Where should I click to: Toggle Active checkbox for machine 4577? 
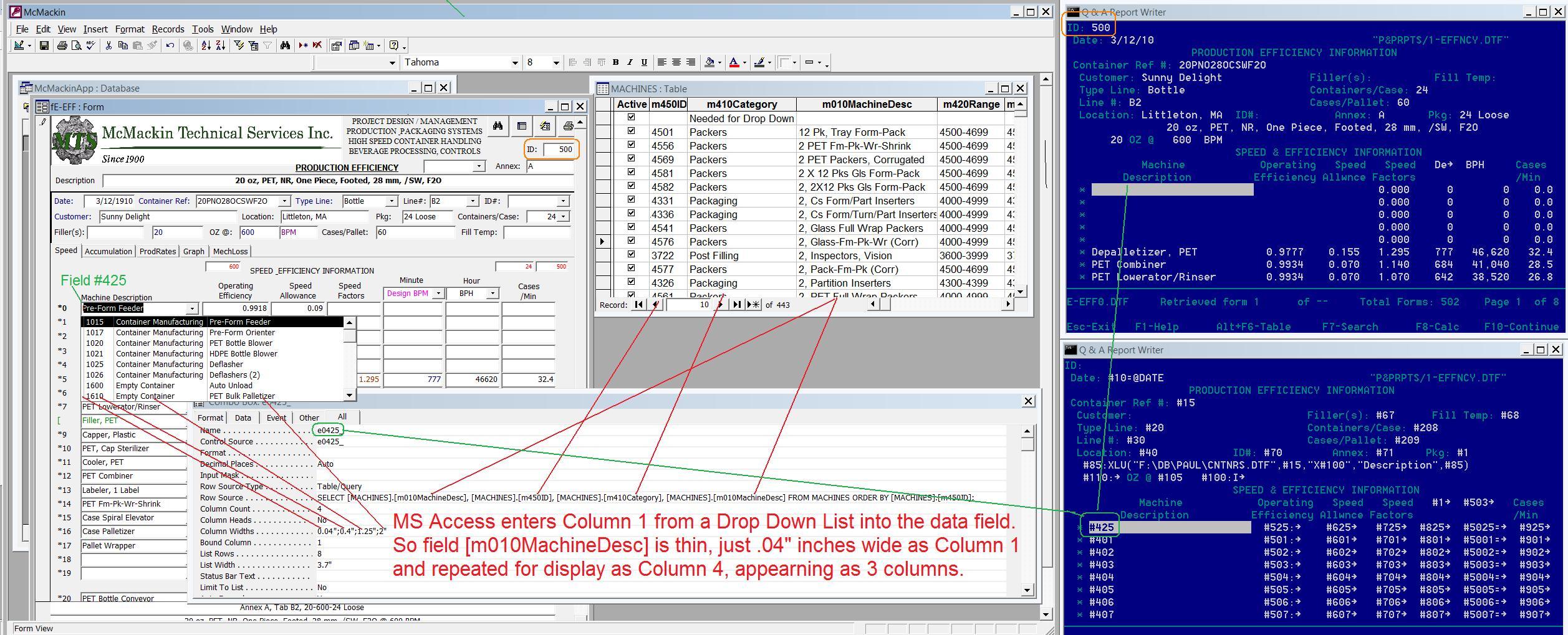(x=632, y=269)
